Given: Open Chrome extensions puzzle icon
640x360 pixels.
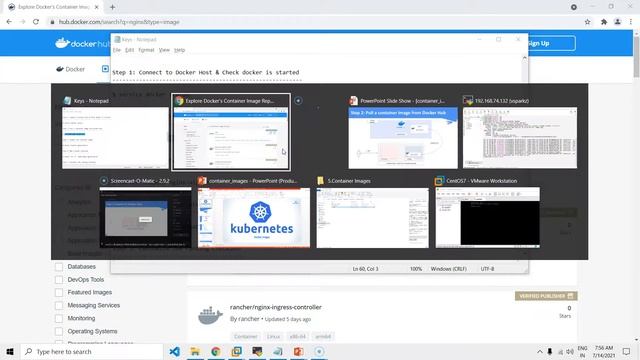Looking at the screenshot, I should tap(604, 22).
